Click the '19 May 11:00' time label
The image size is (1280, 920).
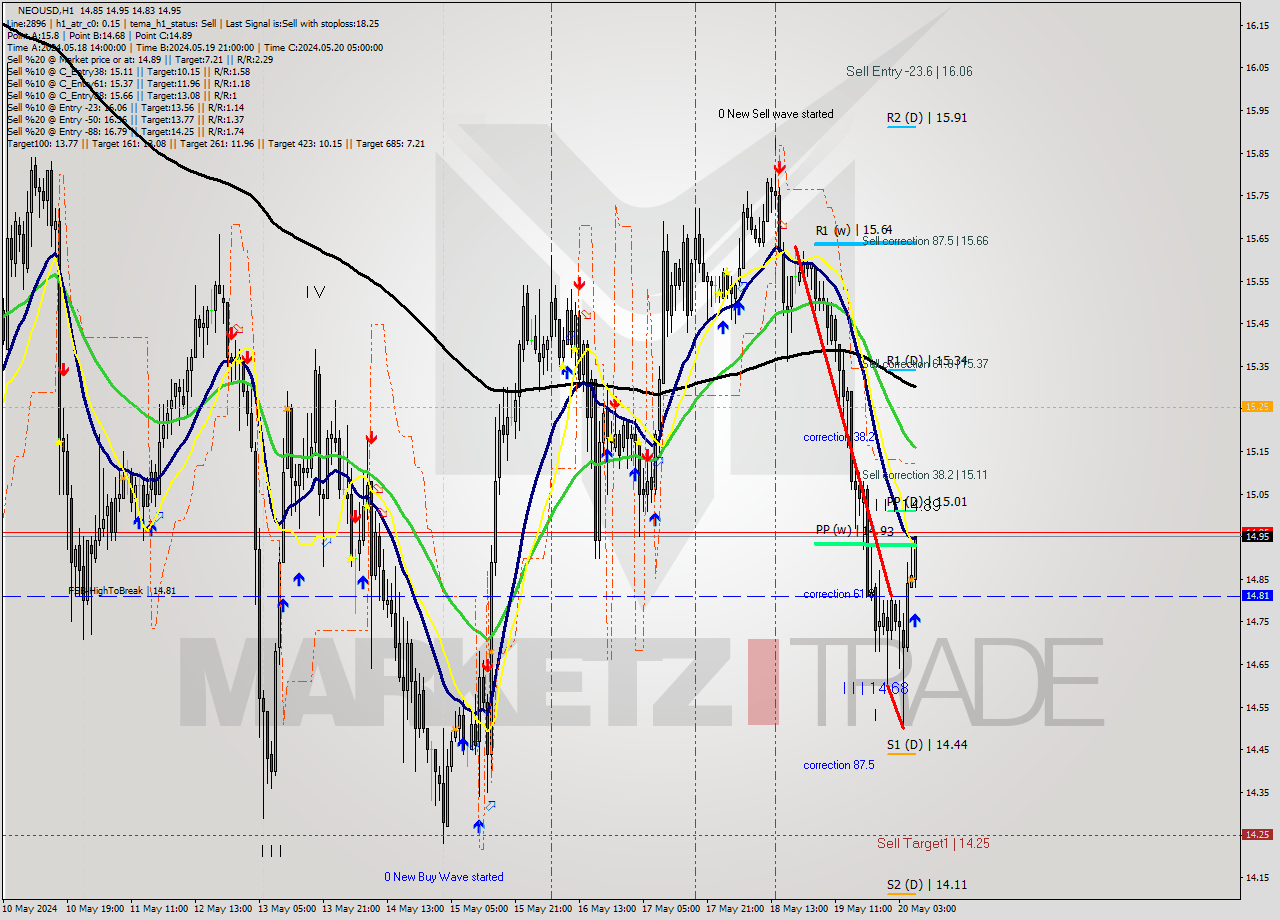point(863,909)
